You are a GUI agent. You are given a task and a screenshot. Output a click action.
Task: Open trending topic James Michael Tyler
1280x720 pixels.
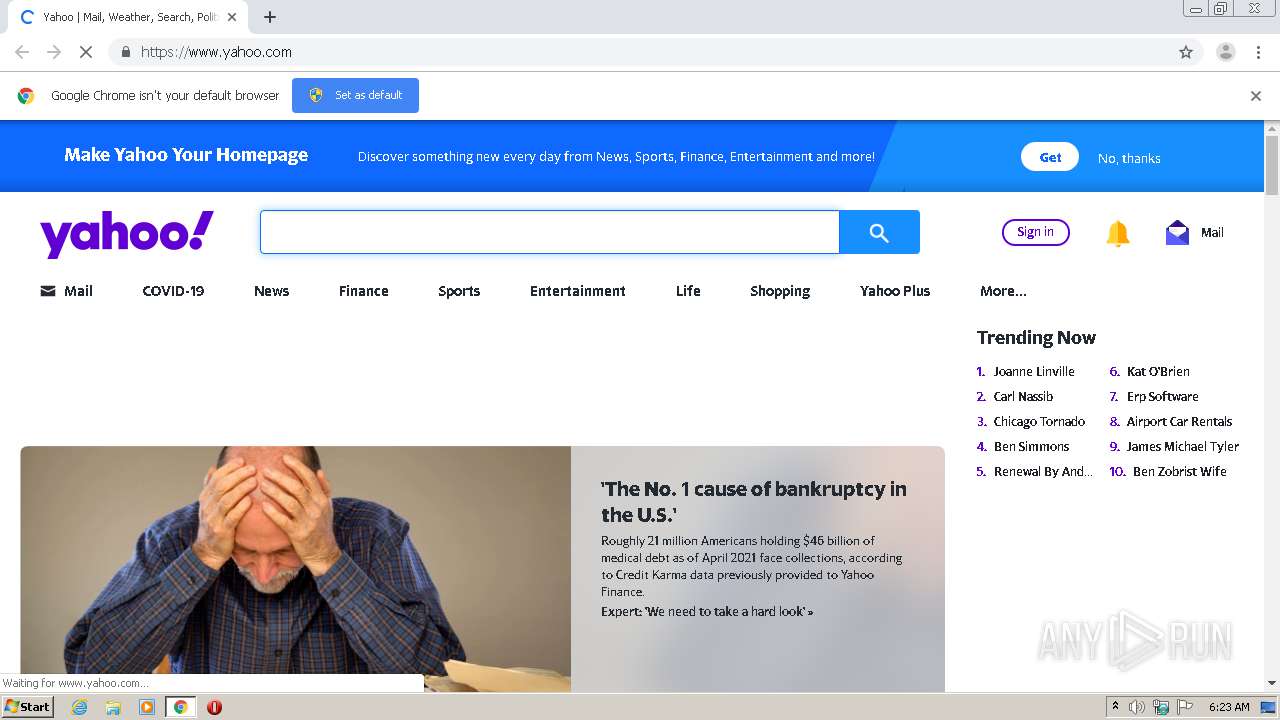pos(1182,446)
